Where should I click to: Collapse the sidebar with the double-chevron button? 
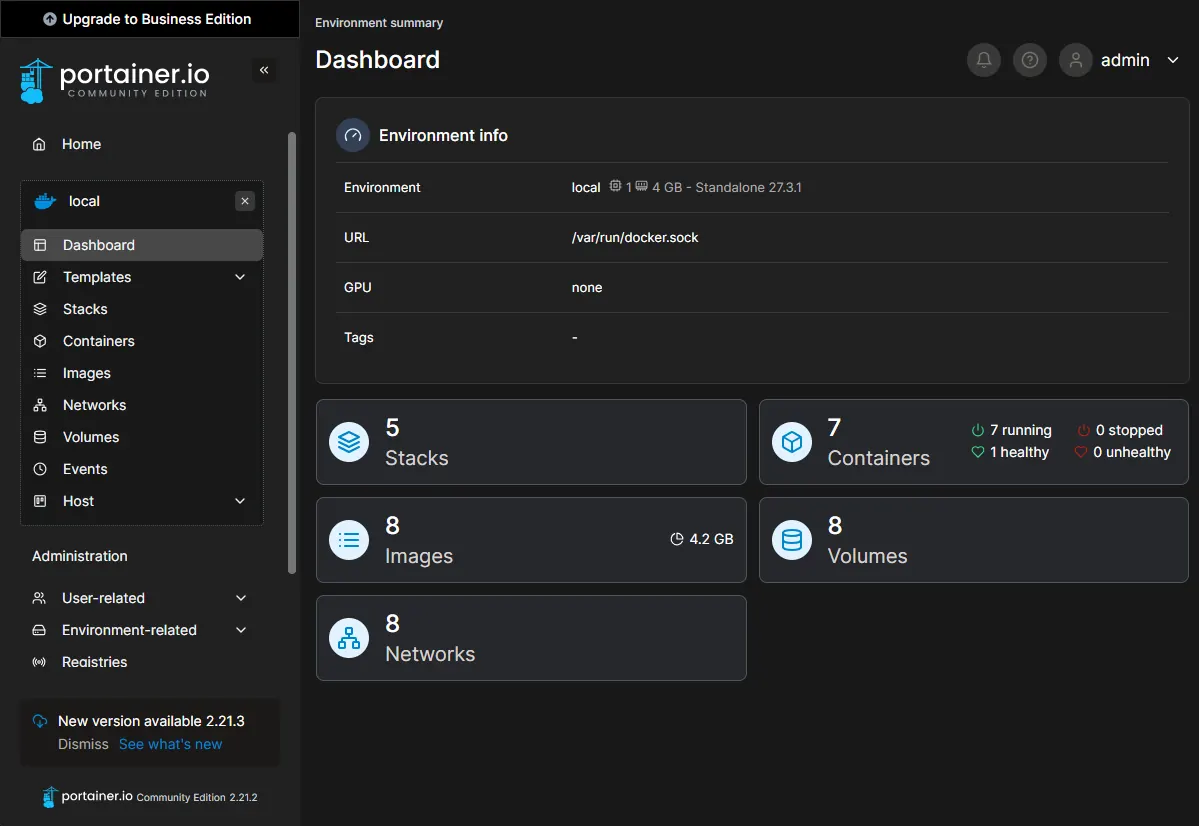click(264, 70)
